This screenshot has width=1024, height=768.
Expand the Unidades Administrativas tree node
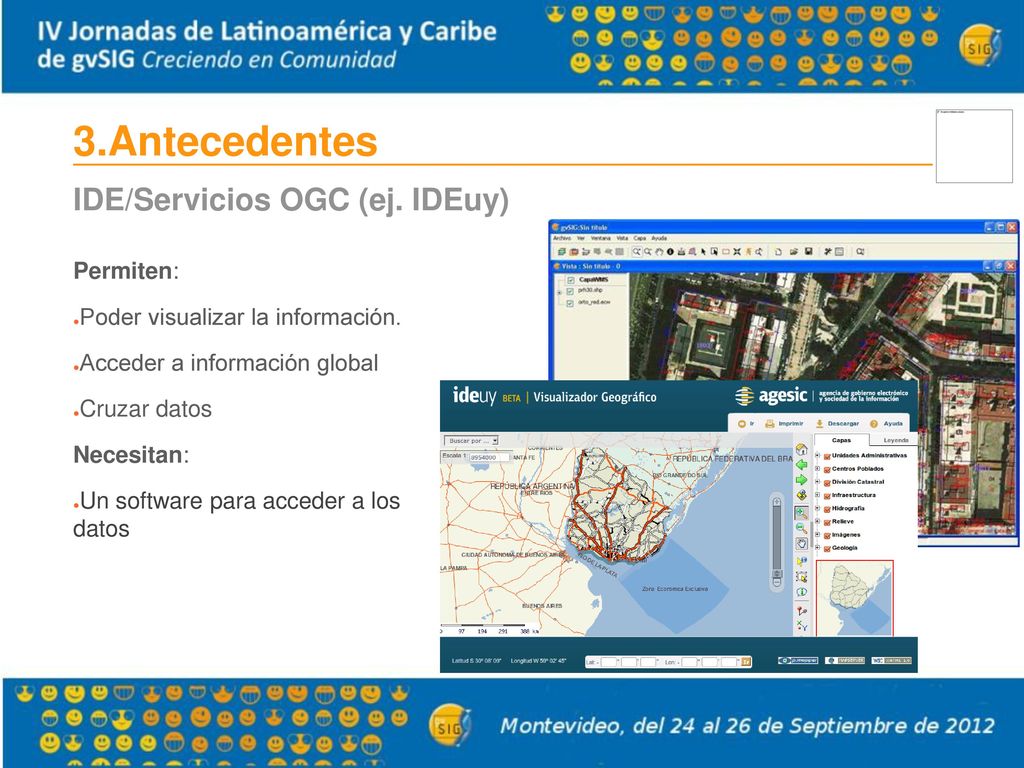[x=818, y=455]
